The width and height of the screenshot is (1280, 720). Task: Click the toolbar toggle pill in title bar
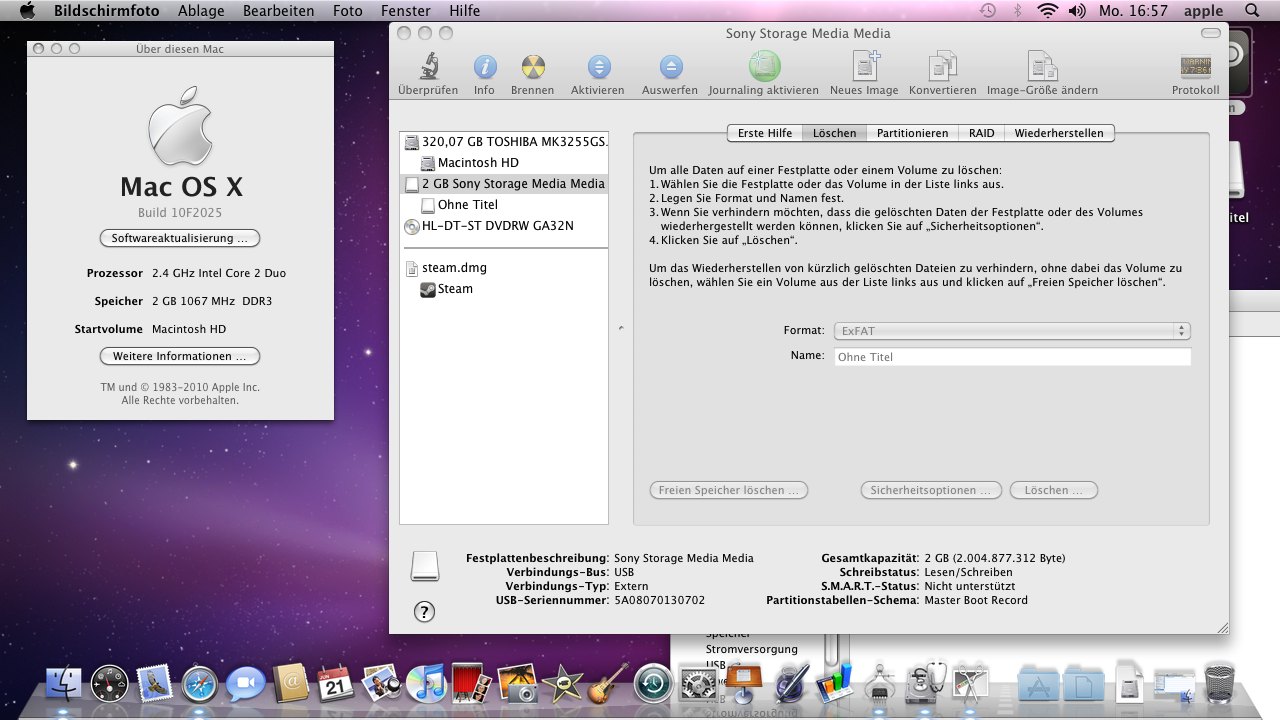[1211, 33]
